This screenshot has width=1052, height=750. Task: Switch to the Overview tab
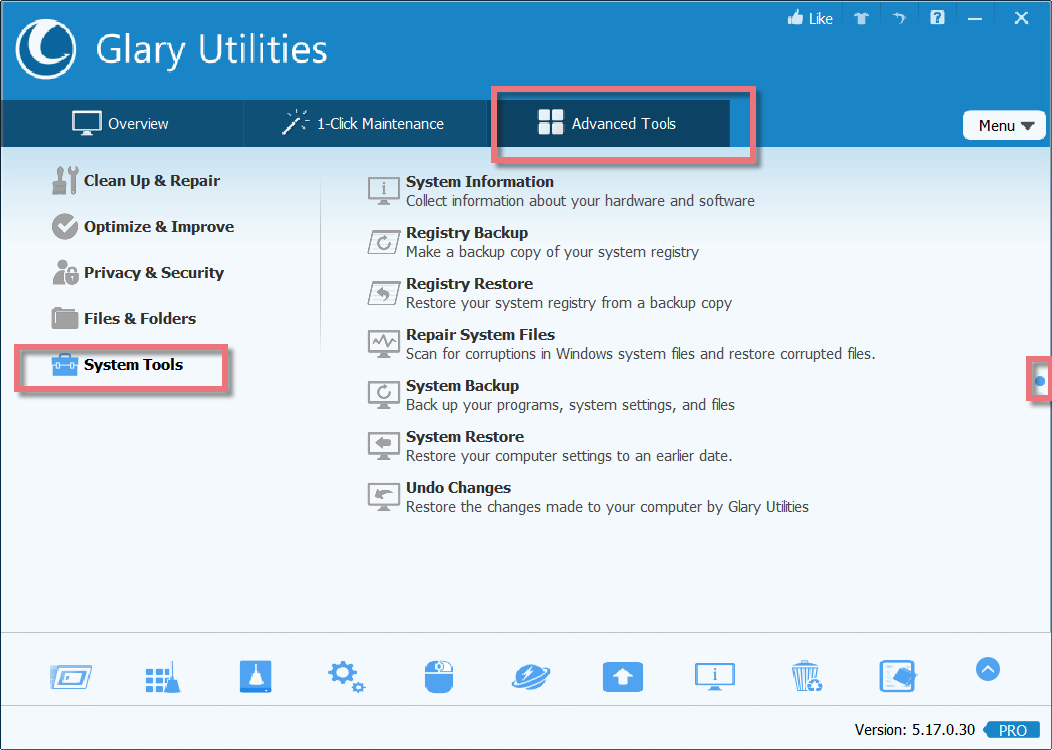[120, 123]
